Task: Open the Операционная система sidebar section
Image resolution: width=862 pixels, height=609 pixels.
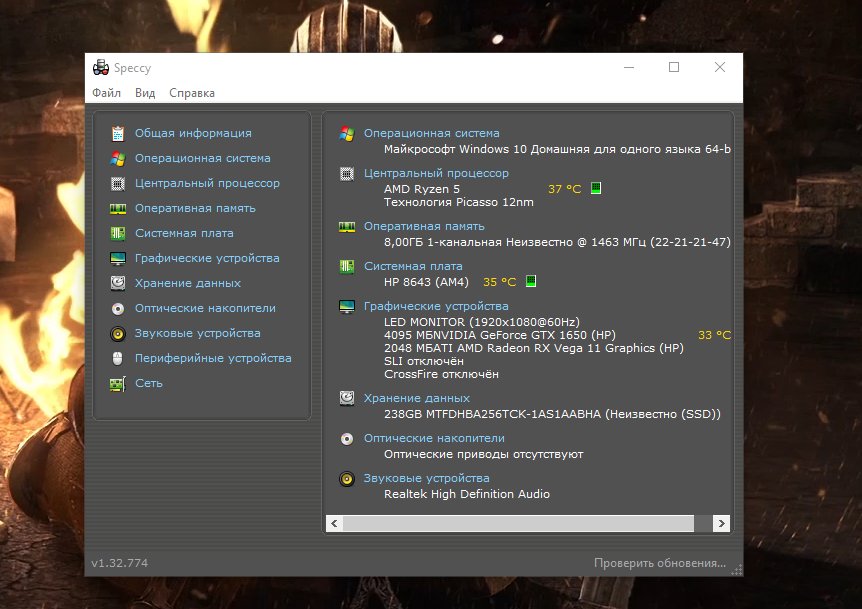Action: coord(203,158)
